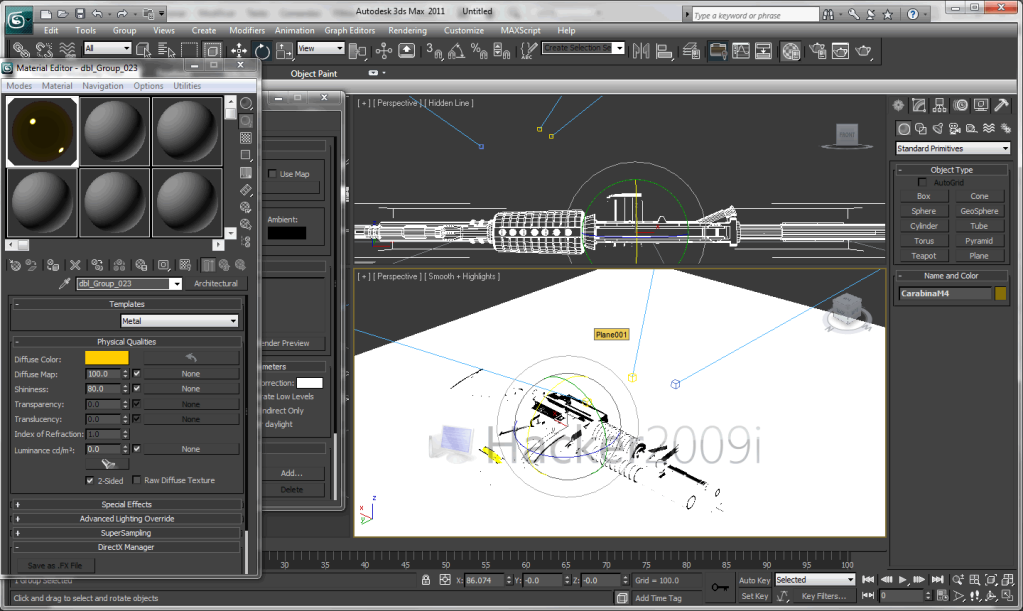This screenshot has width=1023, height=611.
Task: Open Material Editor's Utilities menu
Action: (x=187, y=86)
